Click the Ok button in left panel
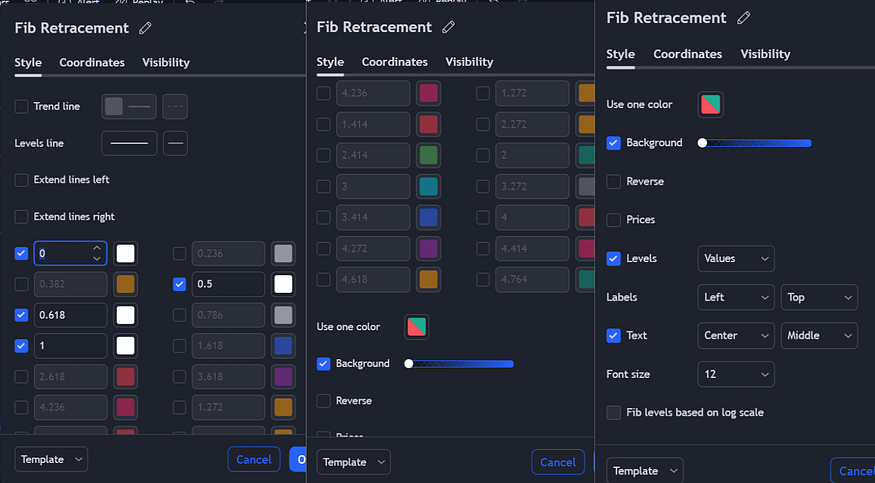Viewport: 875px width, 483px height. tap(298, 460)
